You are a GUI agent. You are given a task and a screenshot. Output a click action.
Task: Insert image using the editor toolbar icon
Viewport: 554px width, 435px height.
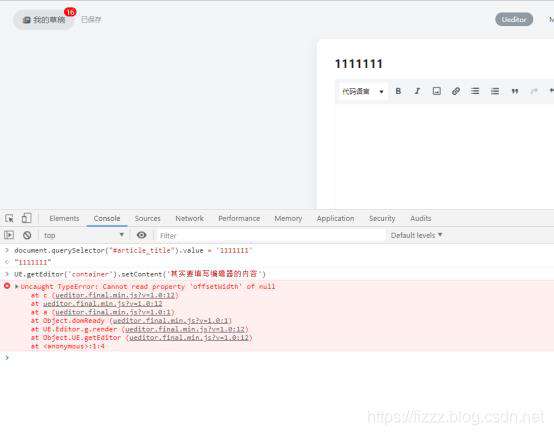pyautogui.click(x=437, y=91)
